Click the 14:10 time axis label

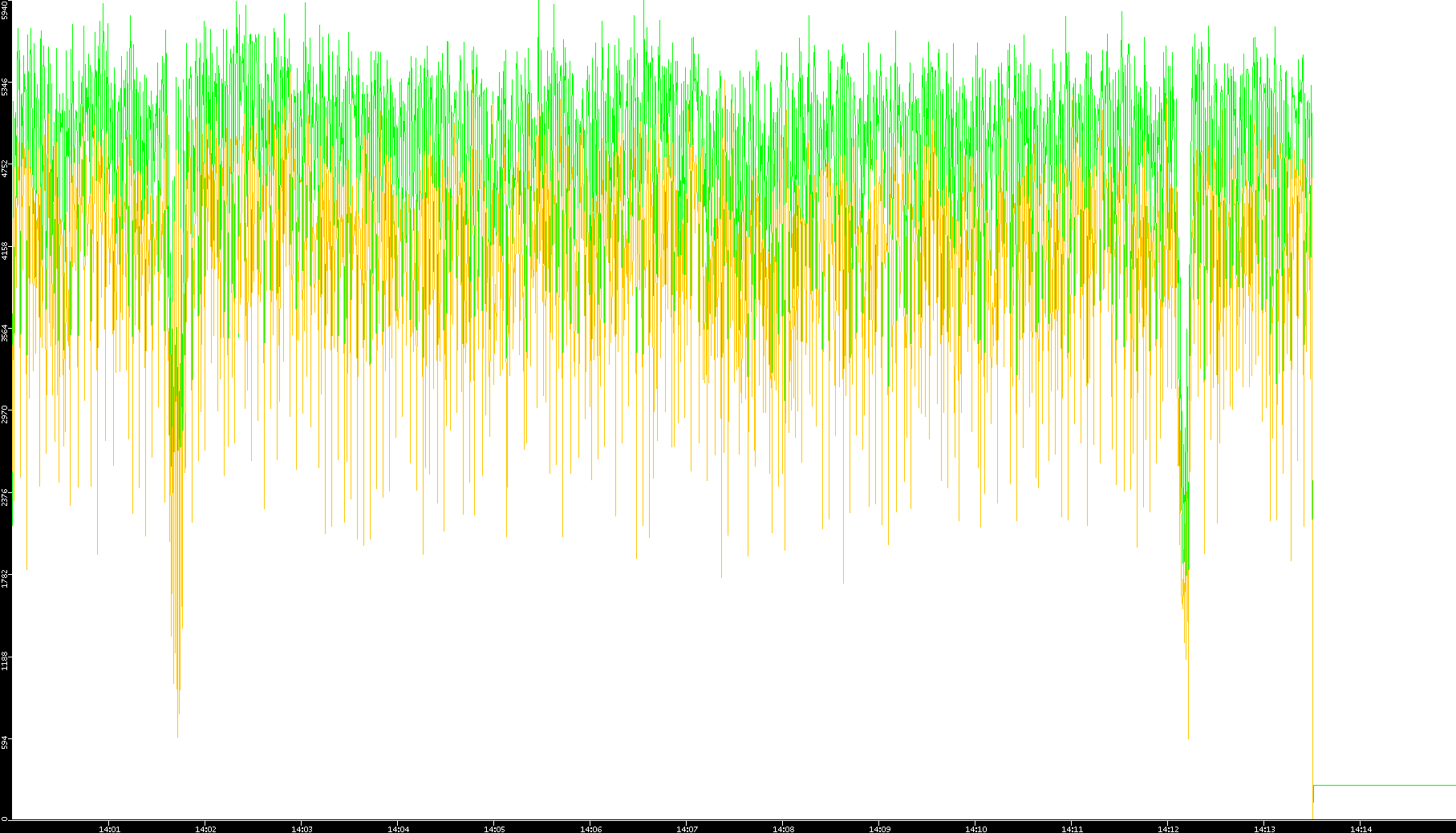tap(975, 828)
